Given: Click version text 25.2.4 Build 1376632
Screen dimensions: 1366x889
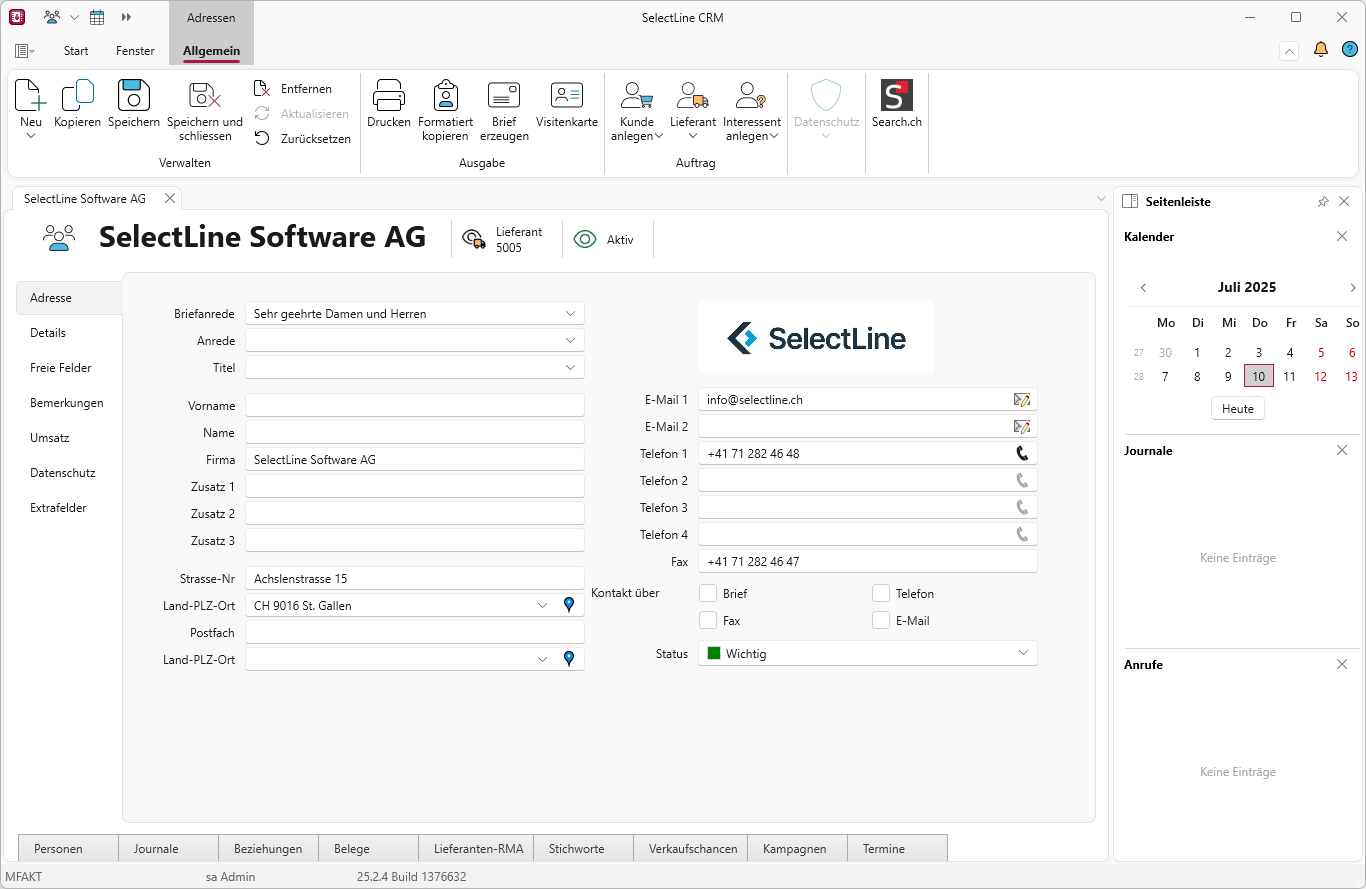Looking at the screenshot, I should tap(411, 877).
